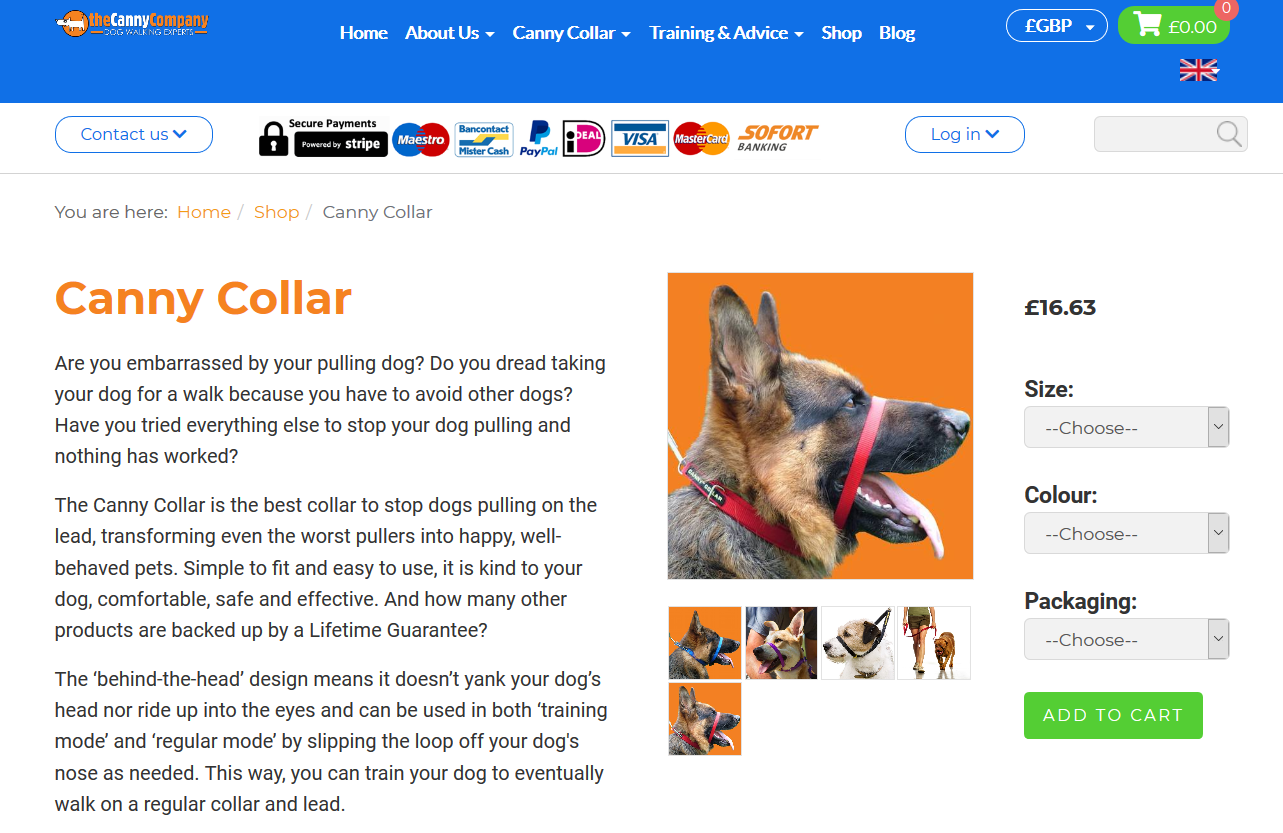This screenshot has width=1283, height=833.
Task: Open the Packaging dropdown
Action: pos(1126,640)
